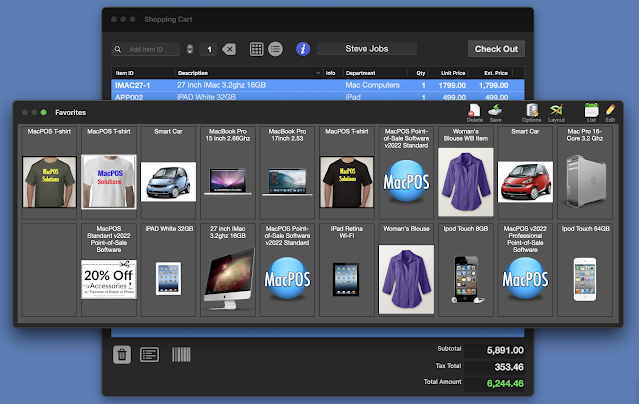639x404 pixels.
Task: Add 27 inch iMac 3.2ghz 16GB favorite
Action: (228, 270)
